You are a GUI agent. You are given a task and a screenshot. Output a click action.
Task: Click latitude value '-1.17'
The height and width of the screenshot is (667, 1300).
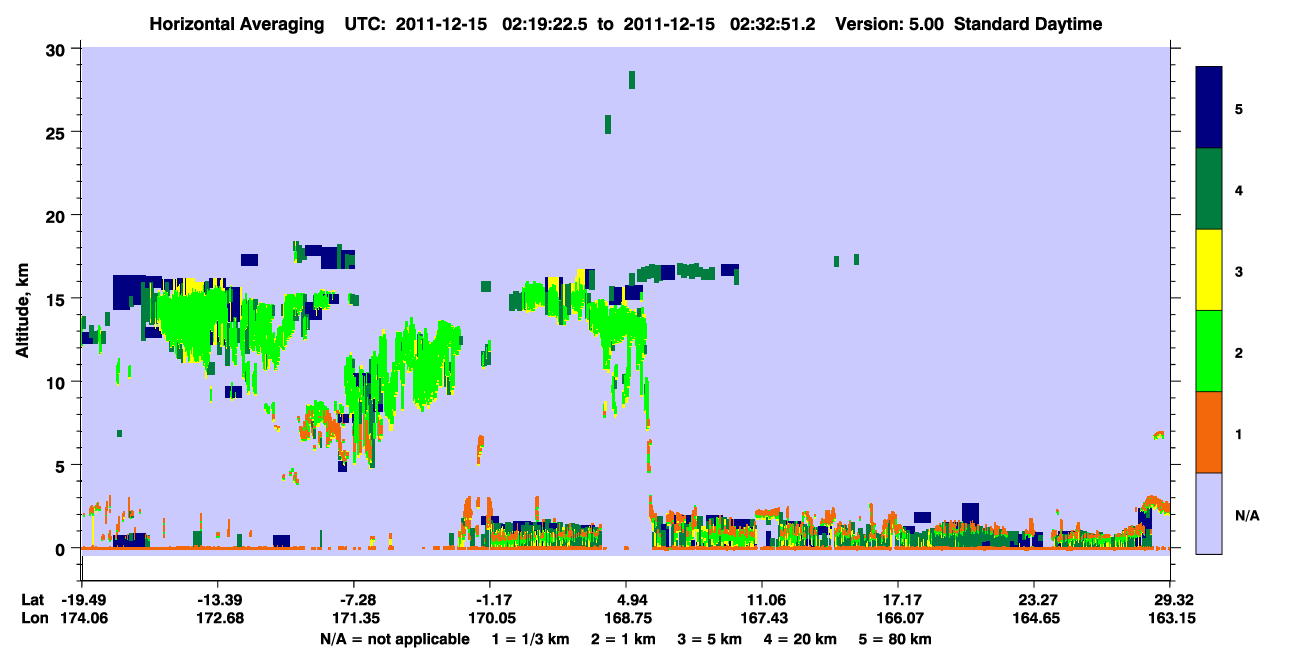click(489, 600)
